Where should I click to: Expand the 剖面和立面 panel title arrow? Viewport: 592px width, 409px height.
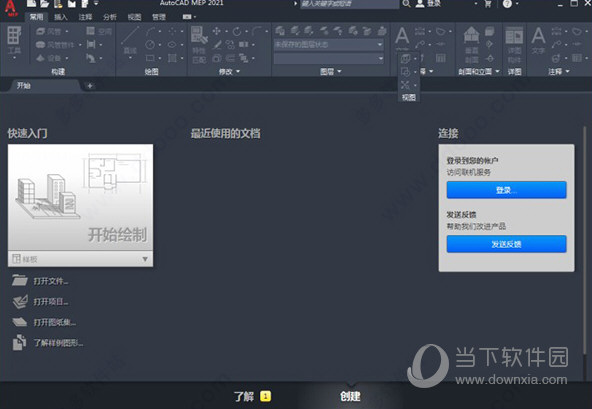[497, 71]
